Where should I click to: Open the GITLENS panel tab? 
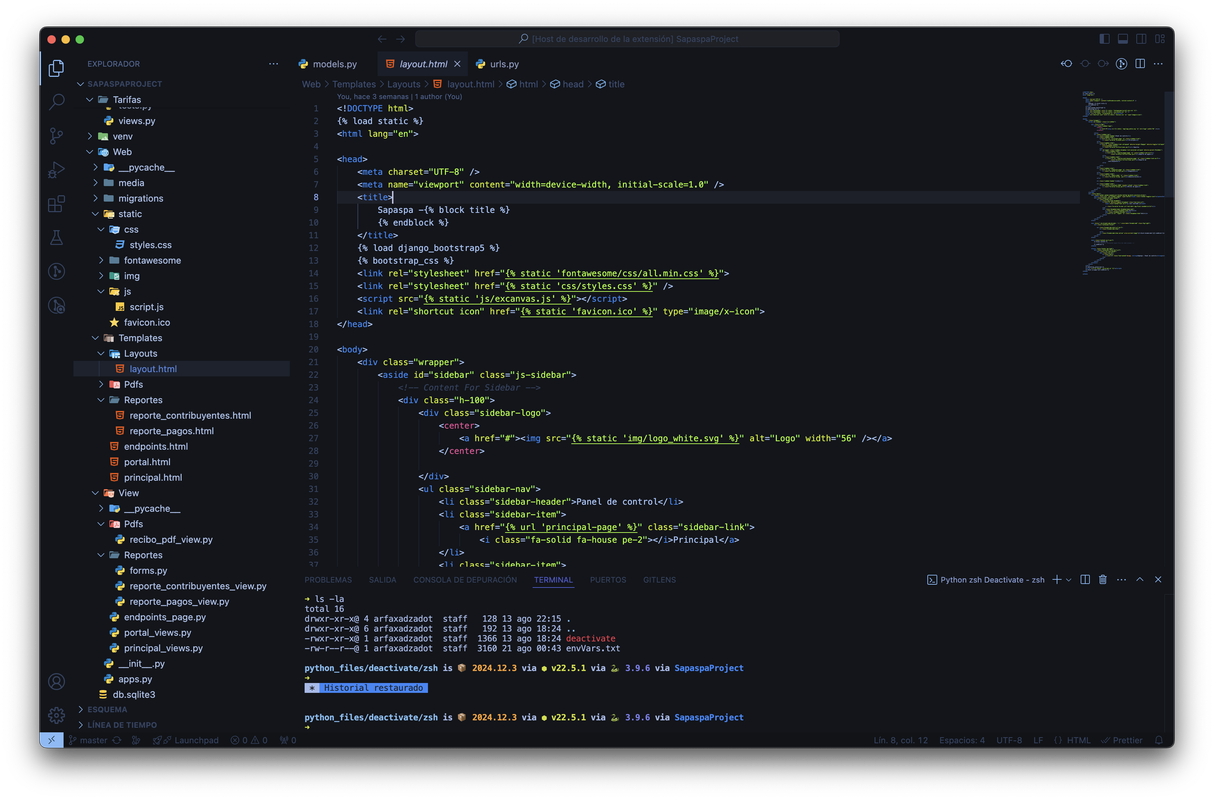point(659,580)
